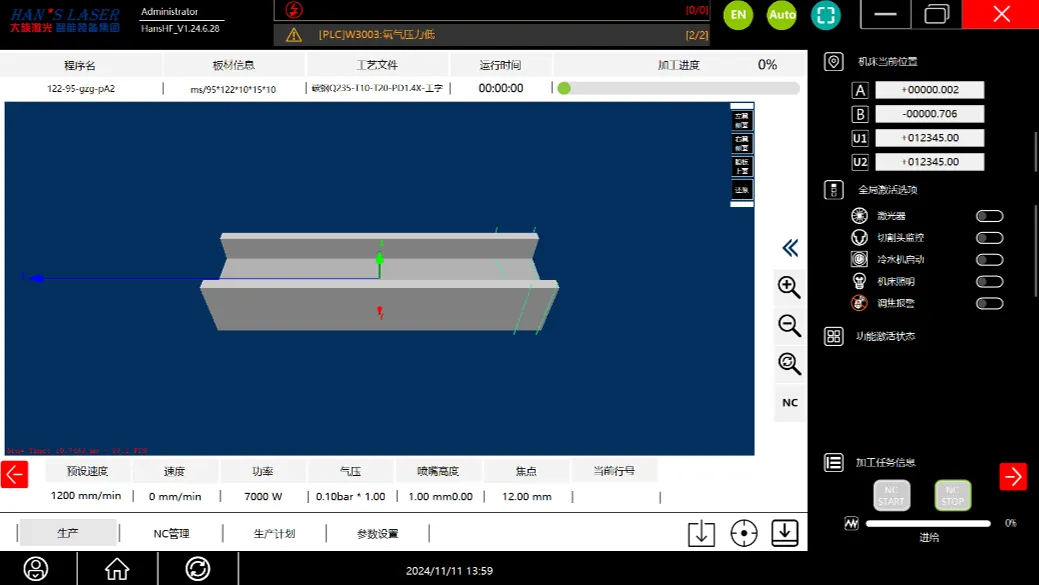Click the 左翼侧置 view button
The width and height of the screenshot is (1039, 585).
(741, 121)
